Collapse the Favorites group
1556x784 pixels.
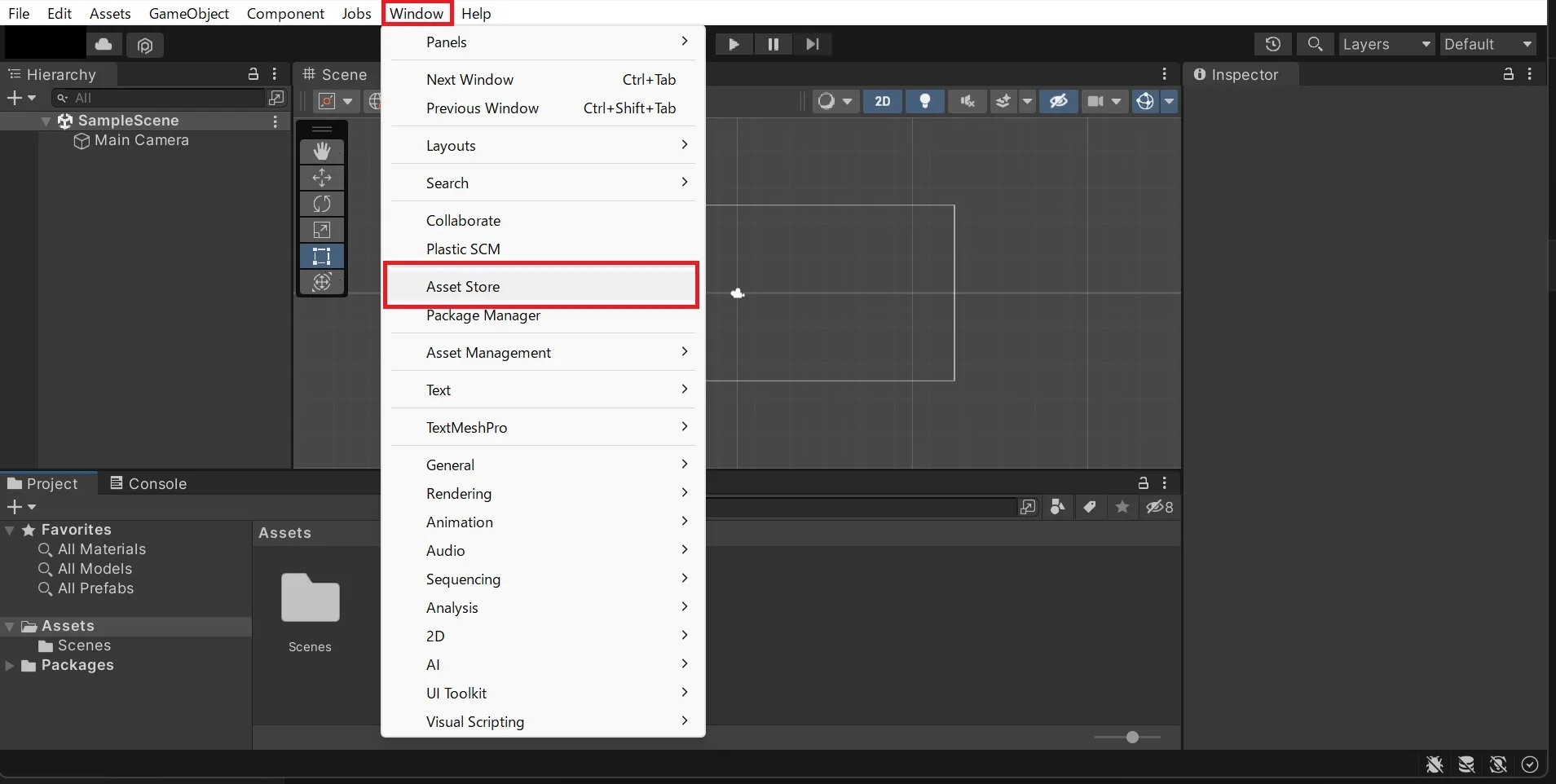pos(10,531)
